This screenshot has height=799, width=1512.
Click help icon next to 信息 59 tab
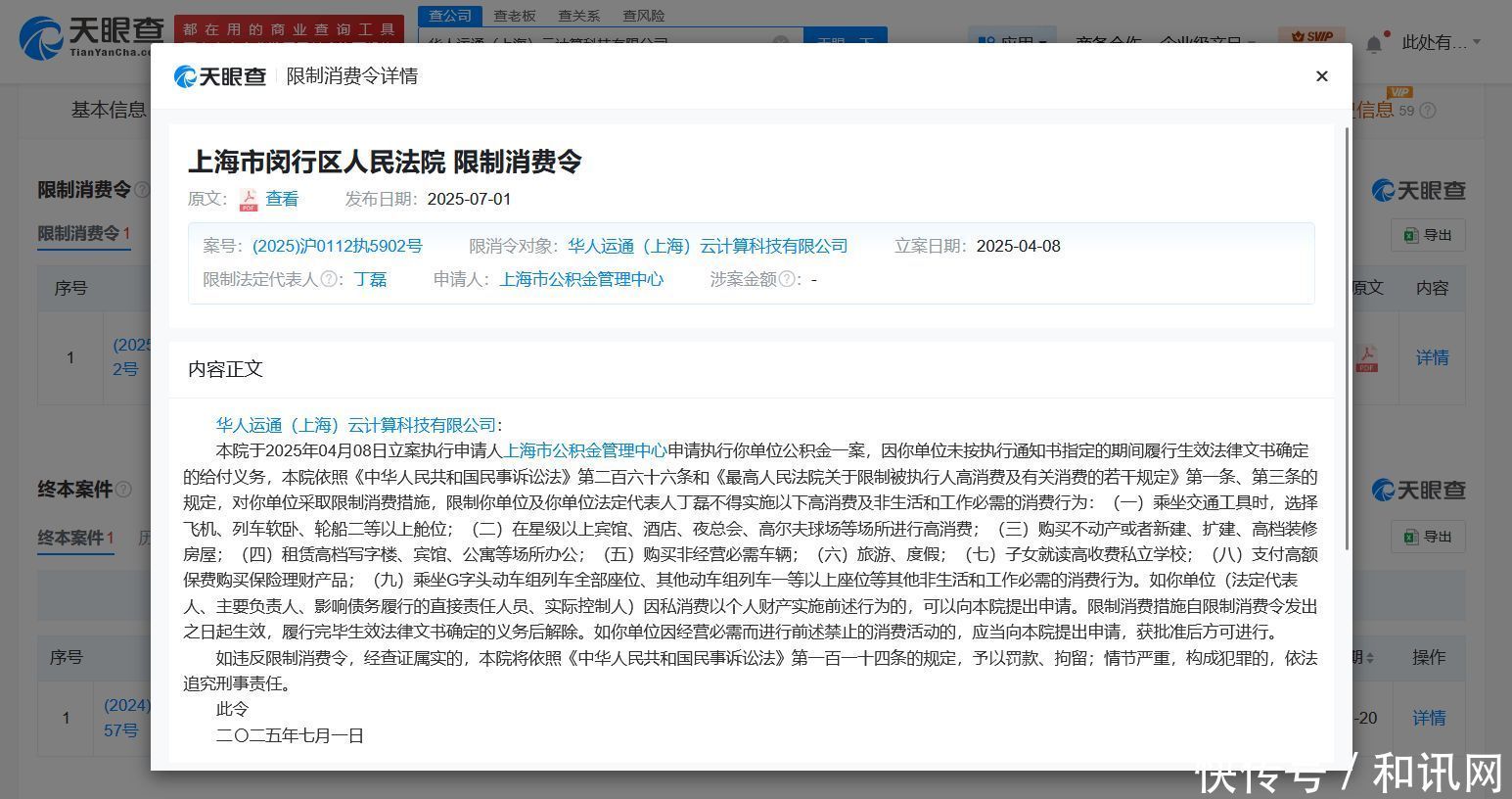coord(1428,111)
